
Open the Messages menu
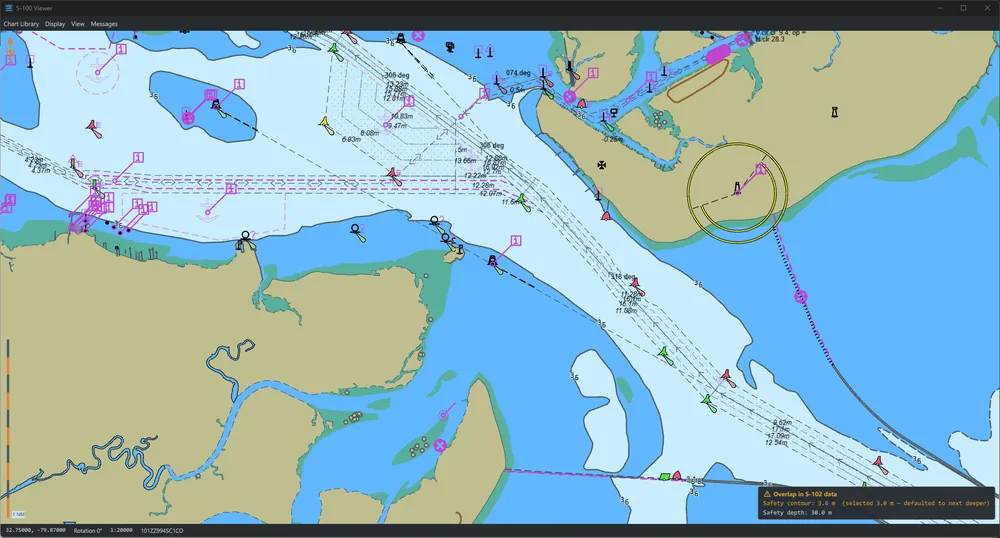(x=104, y=24)
